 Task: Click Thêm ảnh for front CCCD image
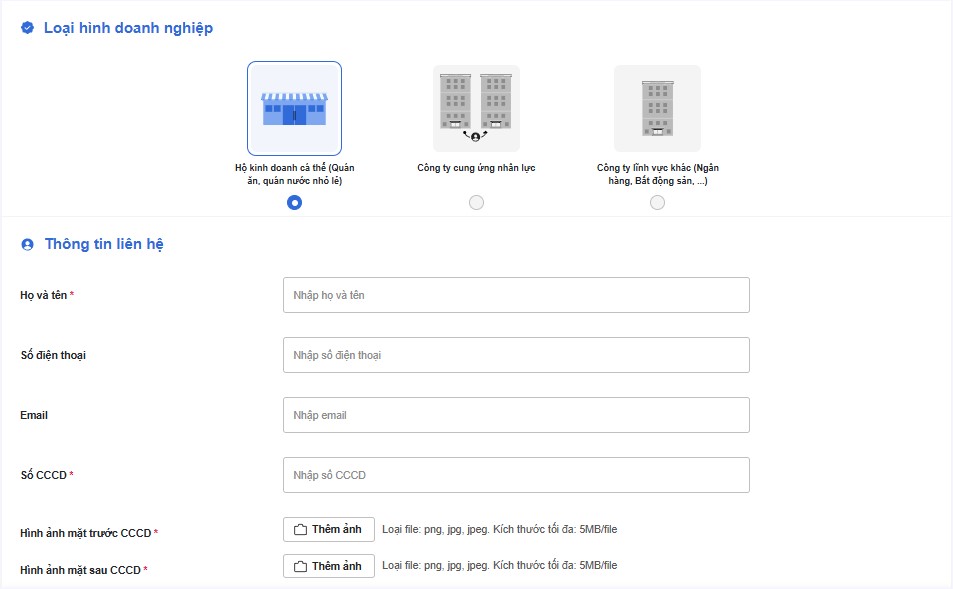tap(329, 529)
